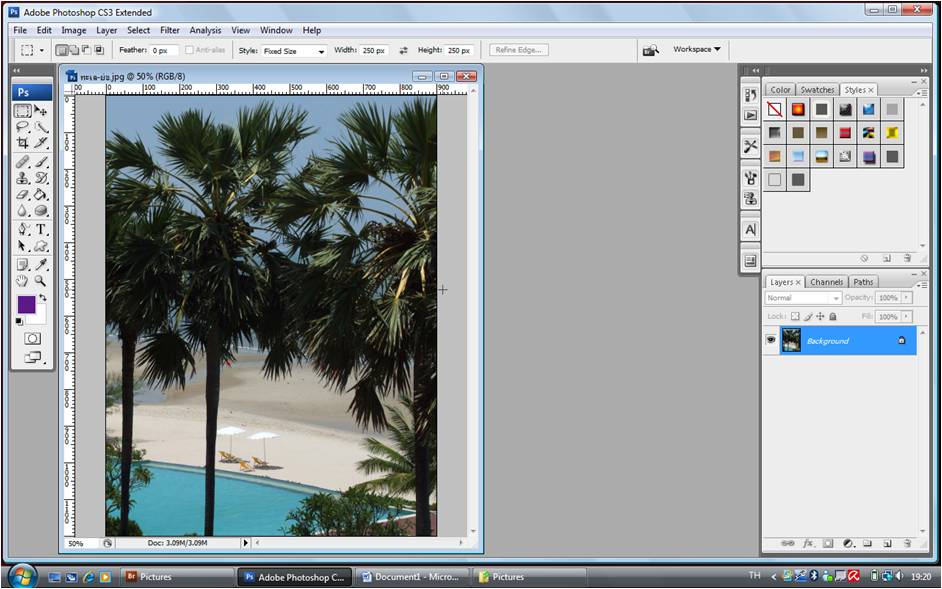
Task: Toggle Quick Mask mode
Action: click(32, 339)
